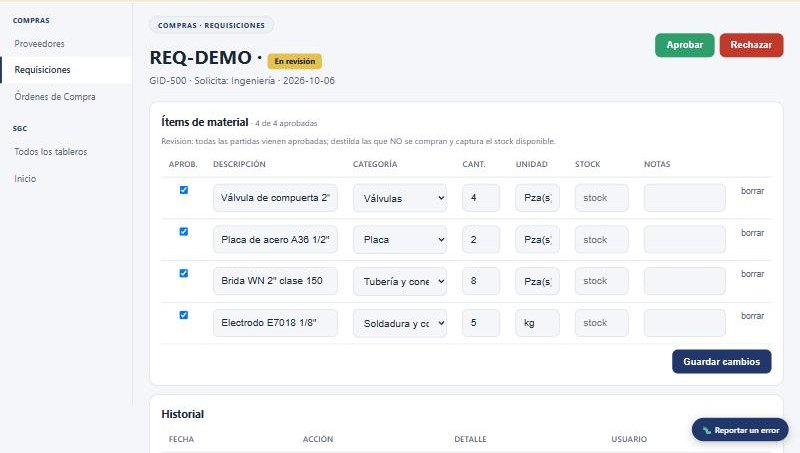Viewport: 800px width, 453px height.
Task: Go to Órdenes de Compra
Action: (x=55, y=96)
